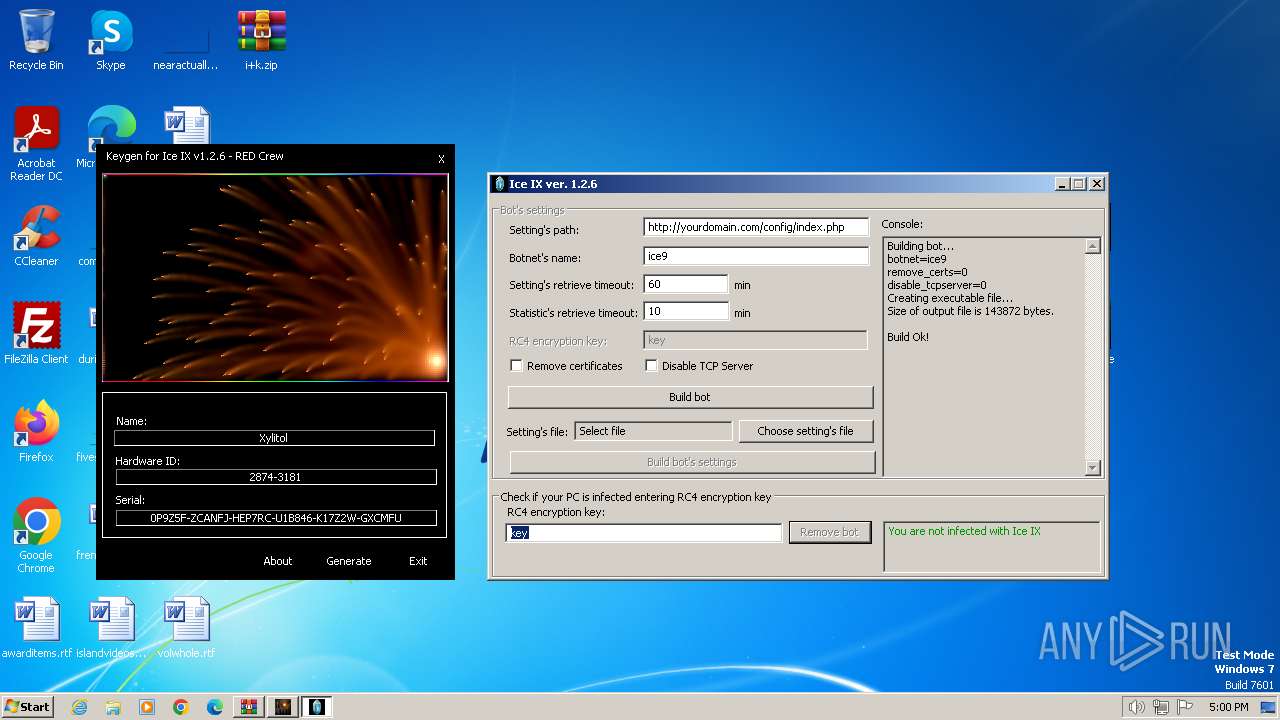Launch Microsoft Edge from taskbar
Screen dimensions: 1280x720
click(215, 707)
